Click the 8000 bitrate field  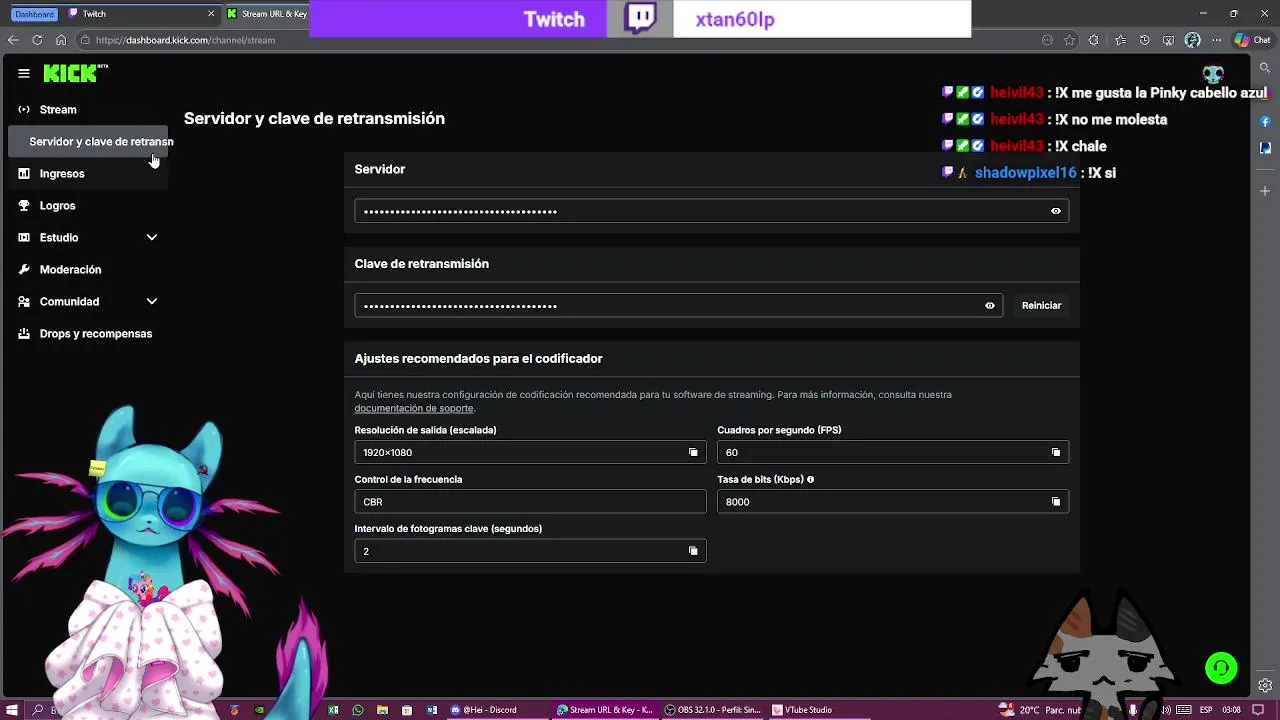(x=893, y=501)
